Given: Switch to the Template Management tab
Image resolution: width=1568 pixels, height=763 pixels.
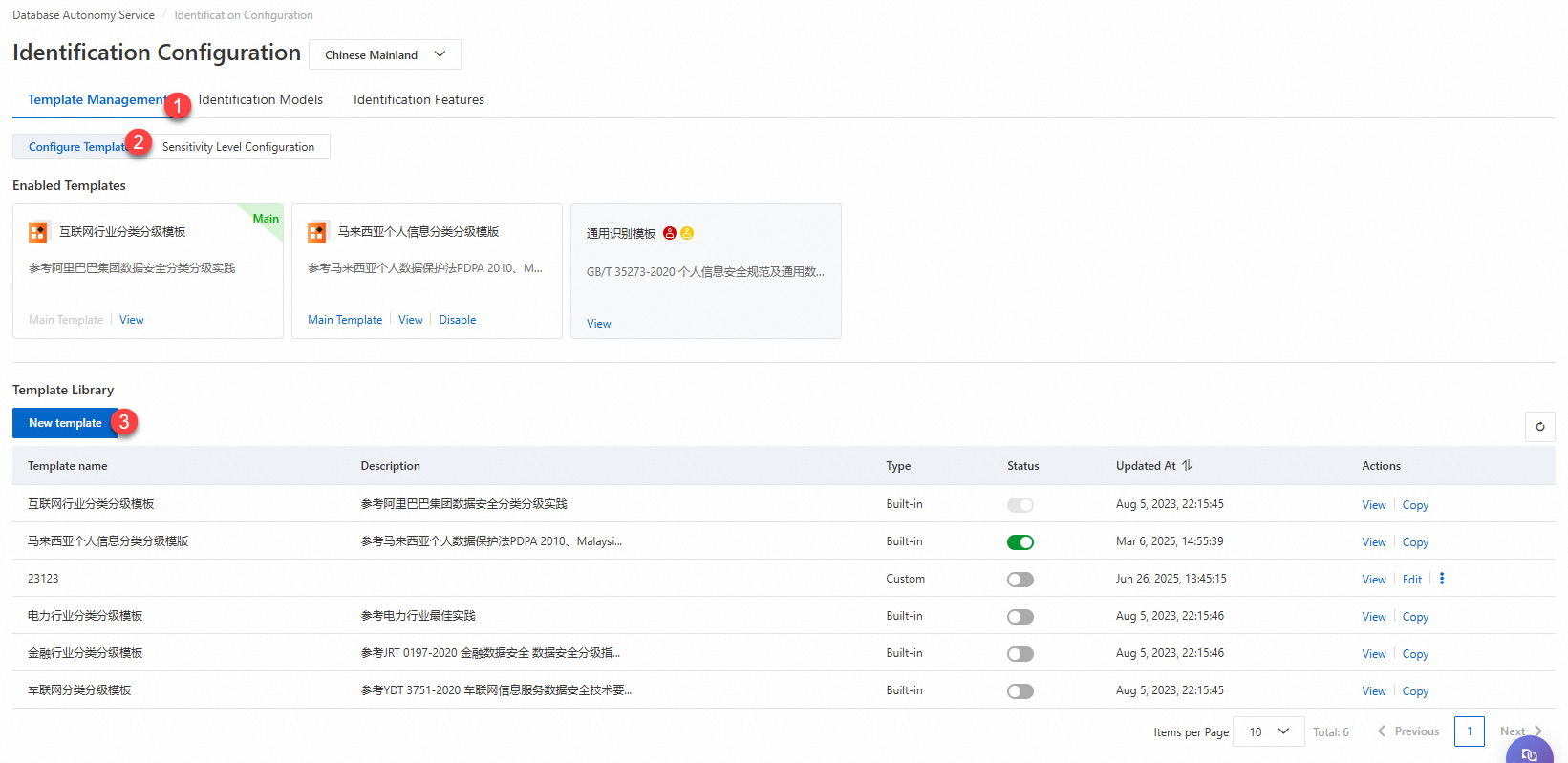Looking at the screenshot, I should [x=97, y=99].
